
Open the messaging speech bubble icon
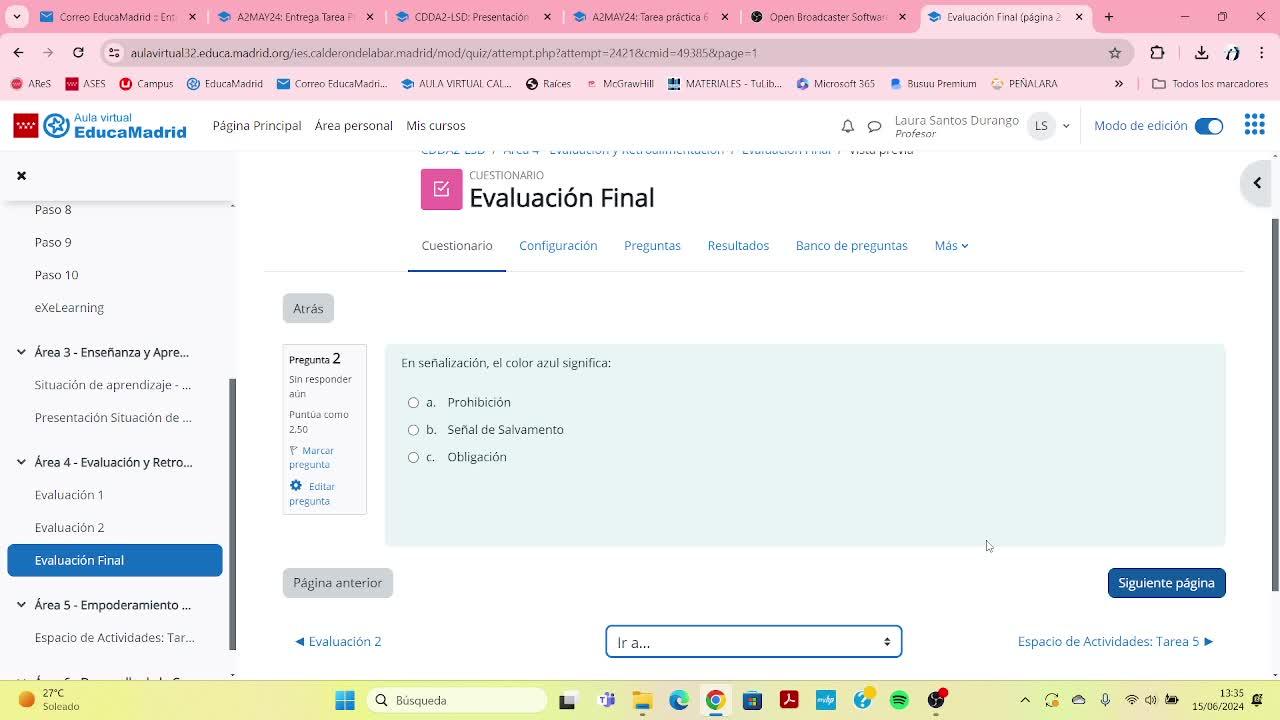point(874,126)
